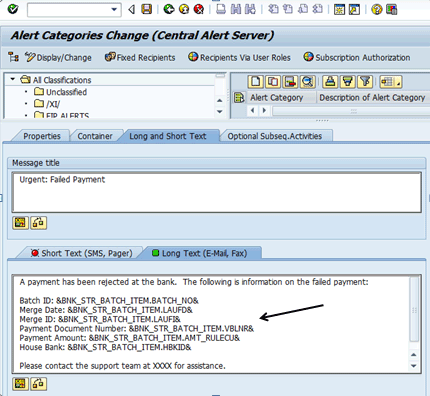Click the classification tree scroll up arrow

220,100
